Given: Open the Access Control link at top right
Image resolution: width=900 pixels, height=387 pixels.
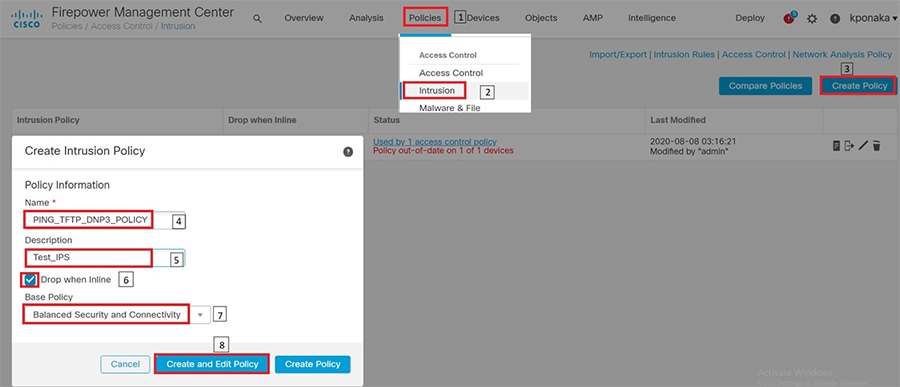Looking at the screenshot, I should pos(754,55).
